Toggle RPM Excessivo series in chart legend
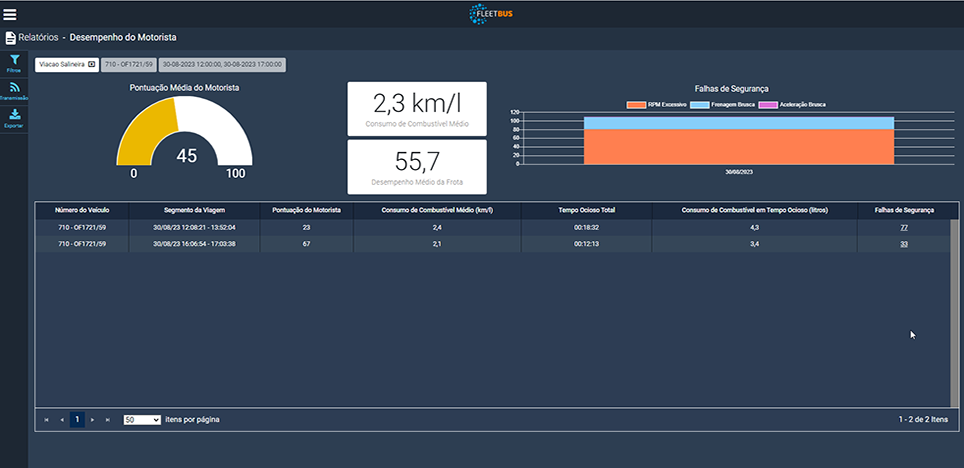 pyautogui.click(x=655, y=105)
